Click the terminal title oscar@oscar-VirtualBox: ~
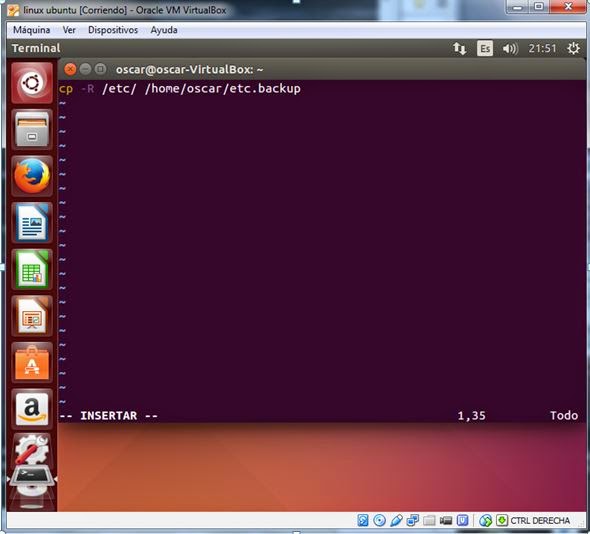 (189, 69)
